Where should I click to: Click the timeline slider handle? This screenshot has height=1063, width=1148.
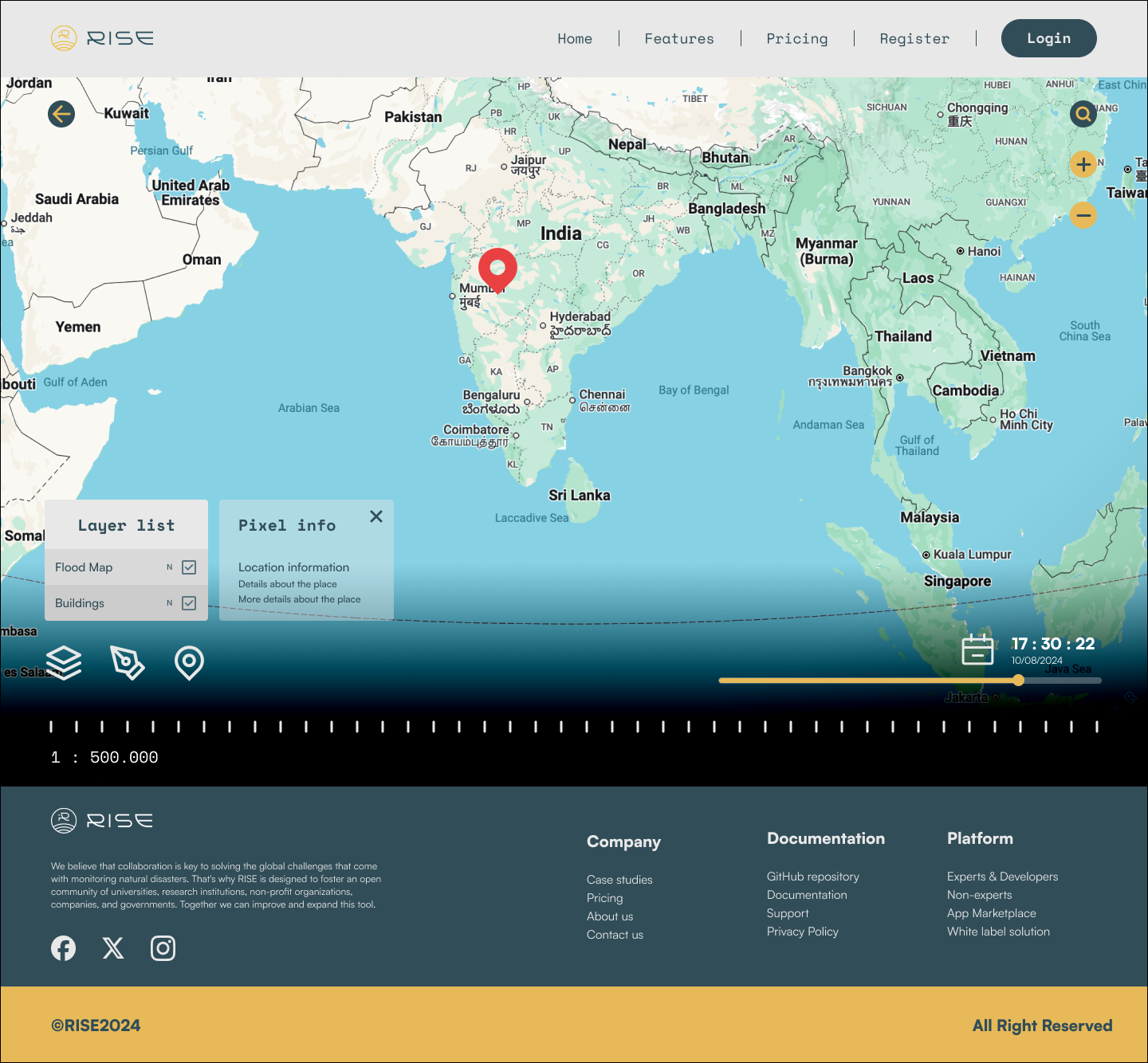(1018, 681)
